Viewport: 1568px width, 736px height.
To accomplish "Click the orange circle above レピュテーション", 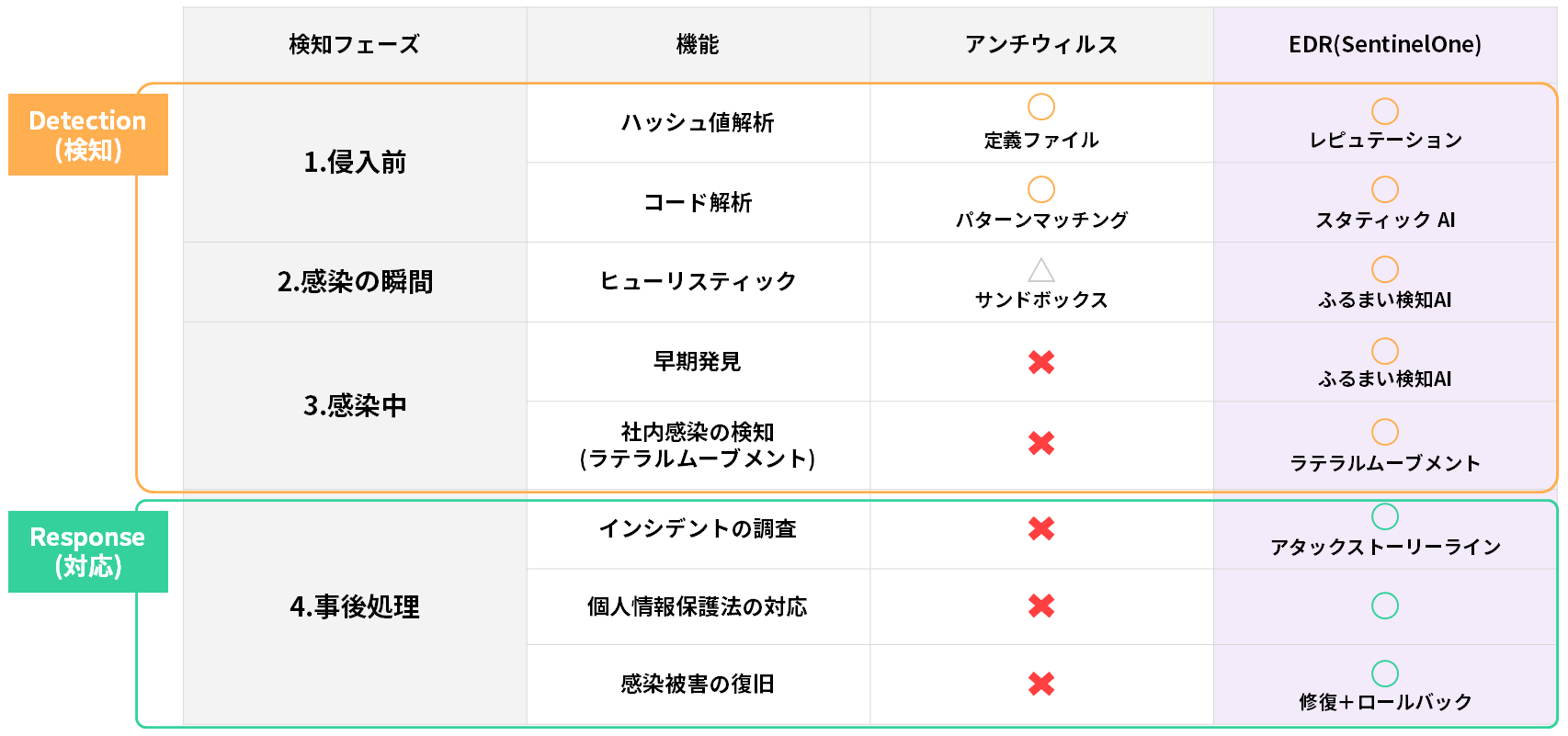I will 1385,111.
